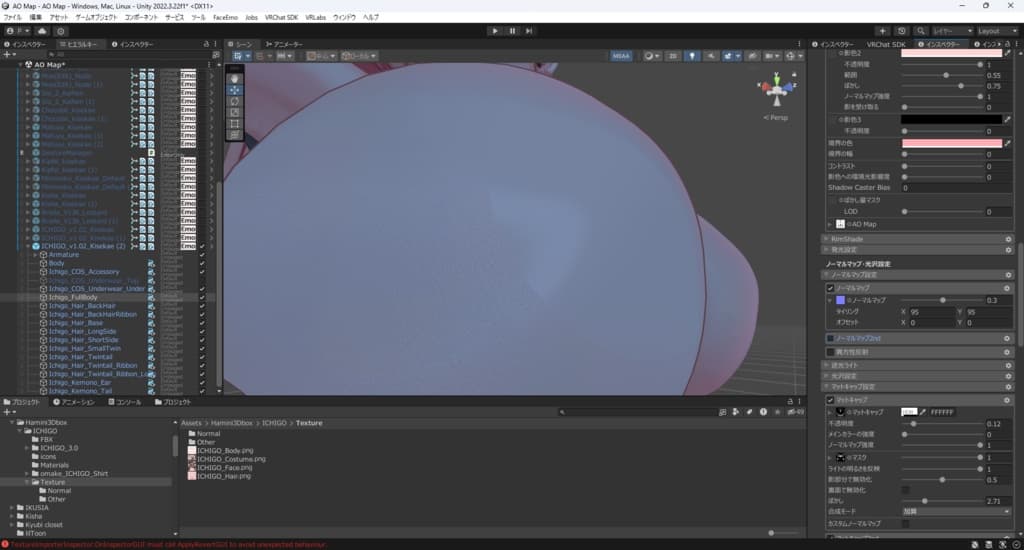Toggle scene lighting lightbulb icon
Screen dimensions: 1024x550
click(x=690, y=56)
